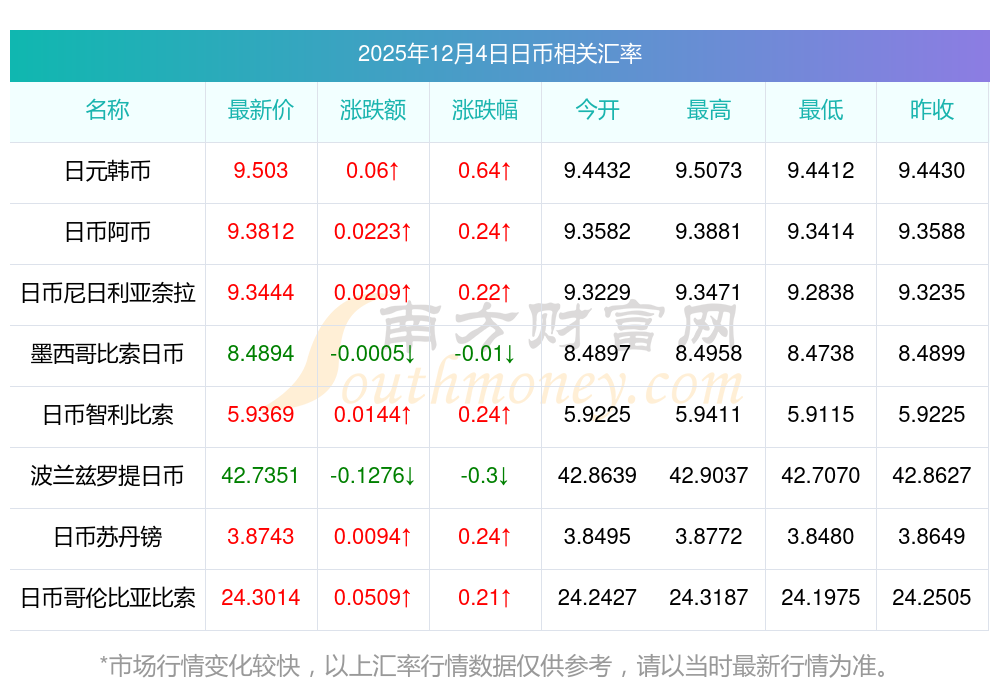Image resolution: width=1000 pixels, height=697 pixels.
Task: Click latest price 24.3014
Action: 261,598
